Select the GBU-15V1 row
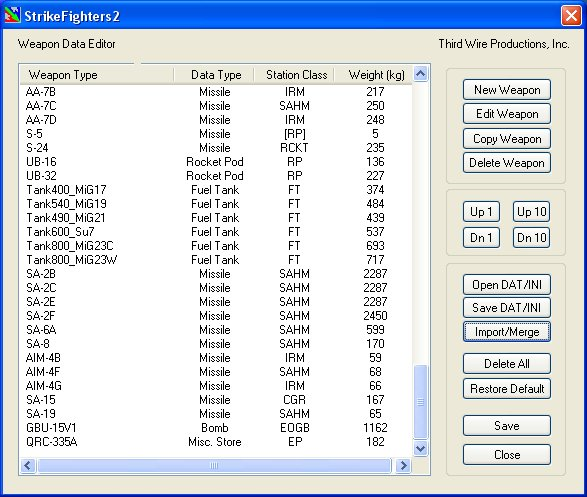 tap(216, 428)
